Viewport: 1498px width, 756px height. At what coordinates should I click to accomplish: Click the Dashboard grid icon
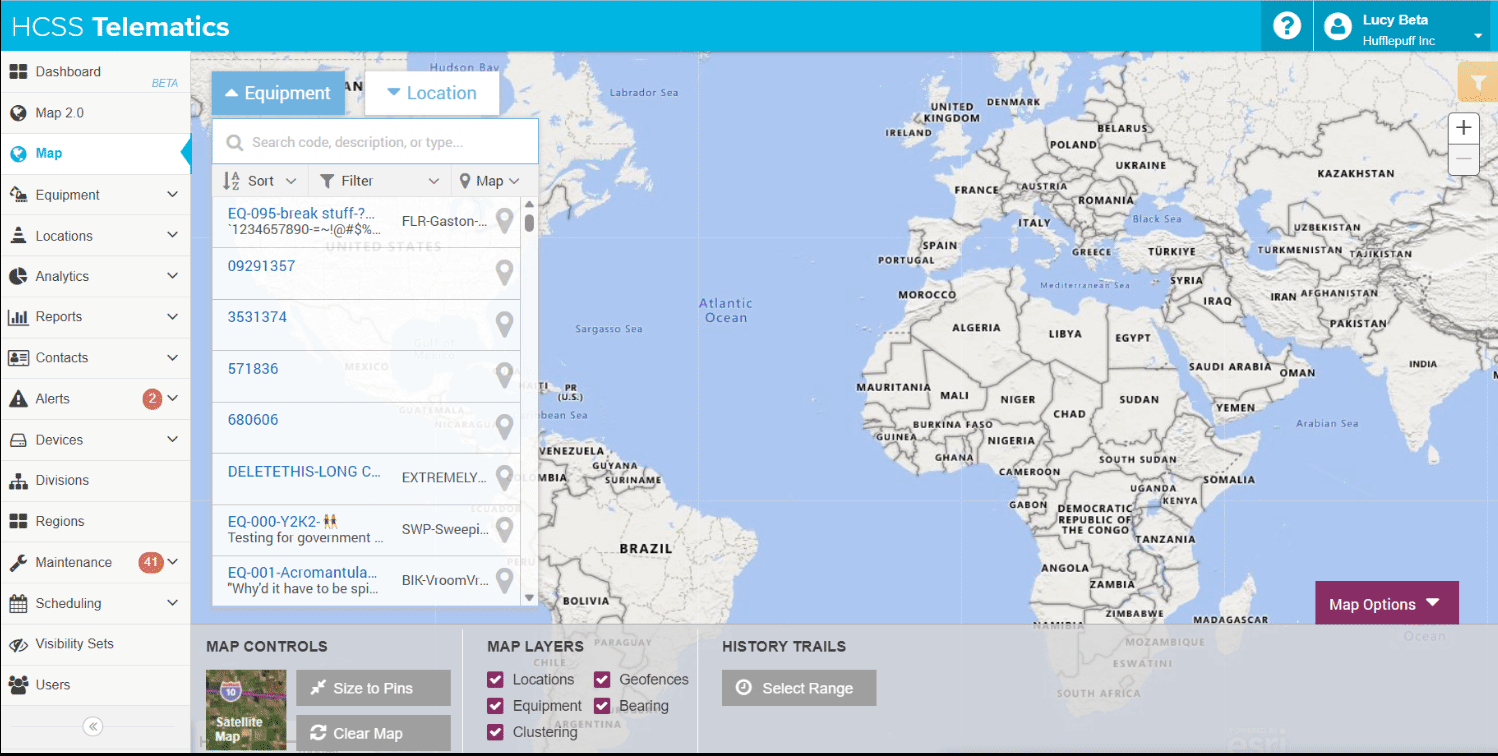point(18,72)
